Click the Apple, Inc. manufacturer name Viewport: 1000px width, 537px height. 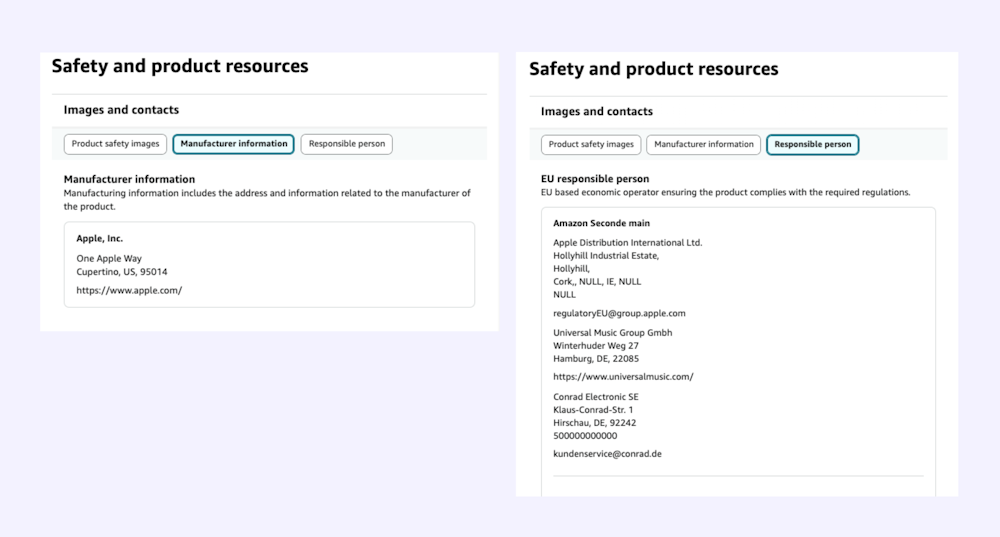[x=99, y=239]
